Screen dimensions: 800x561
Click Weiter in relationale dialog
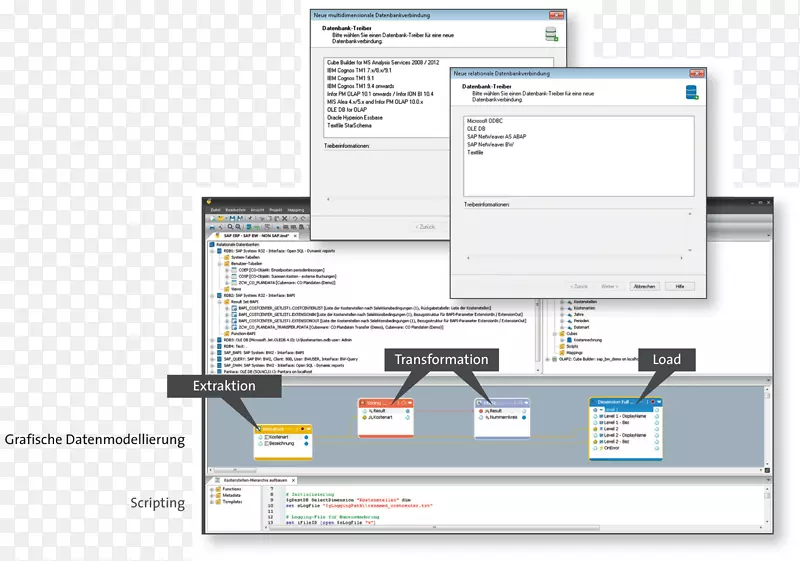[x=610, y=286]
